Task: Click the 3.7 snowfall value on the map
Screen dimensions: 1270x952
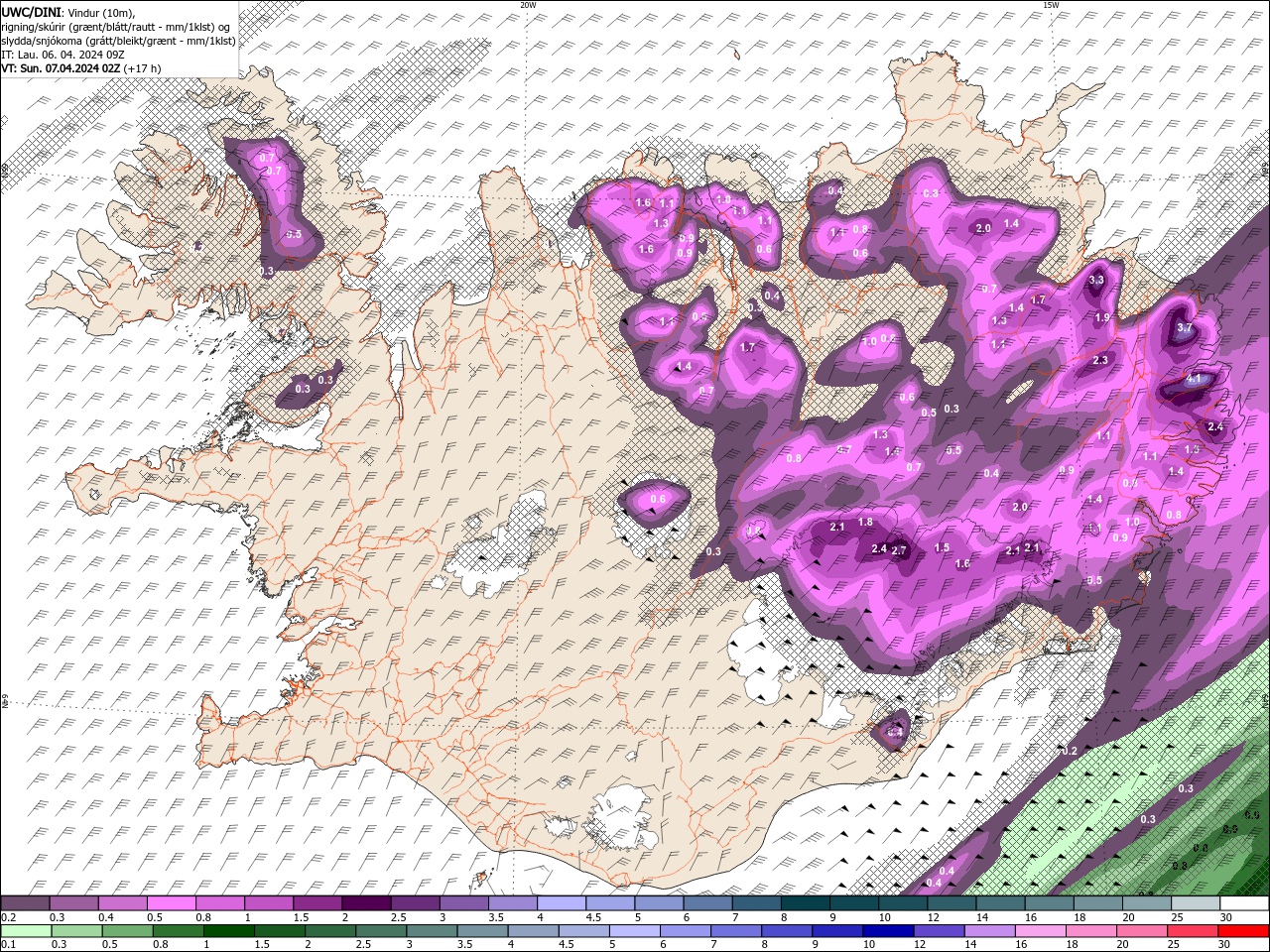Action: [x=1184, y=327]
